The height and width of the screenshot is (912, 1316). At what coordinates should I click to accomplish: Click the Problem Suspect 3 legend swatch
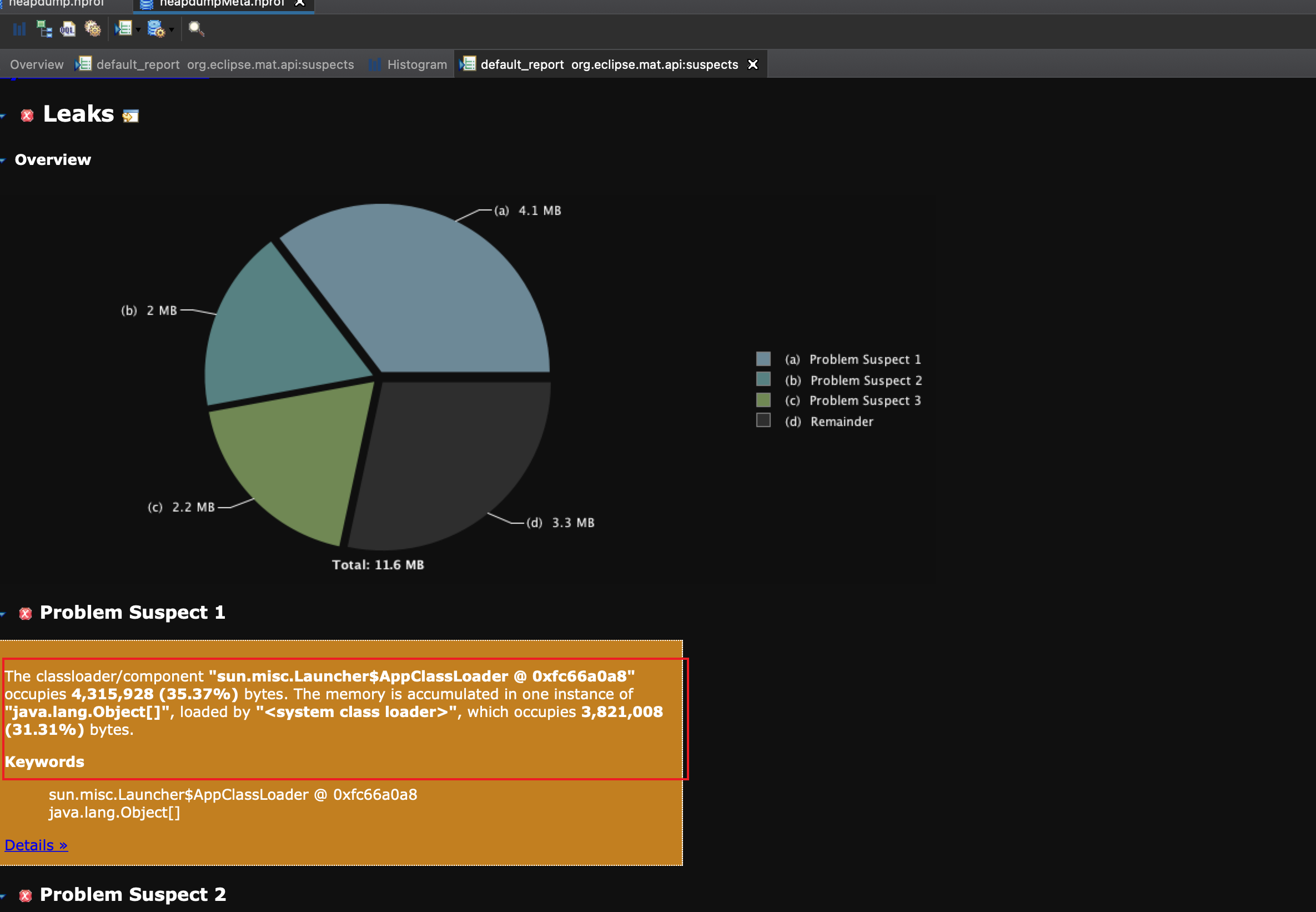(x=763, y=399)
